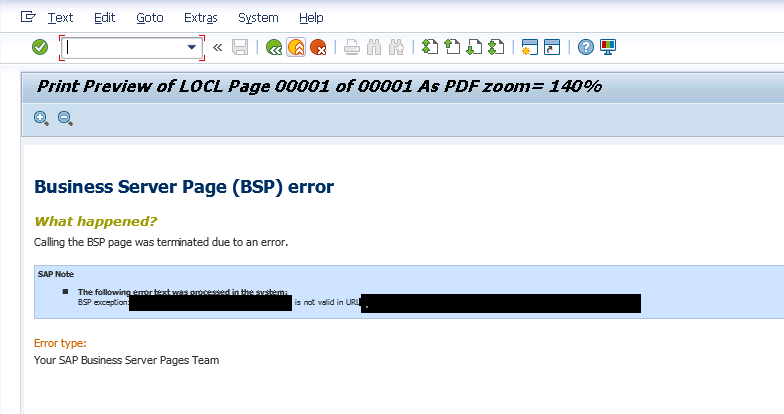Click the orange Exit icon
The height and width of the screenshot is (414, 784).
click(x=296, y=48)
